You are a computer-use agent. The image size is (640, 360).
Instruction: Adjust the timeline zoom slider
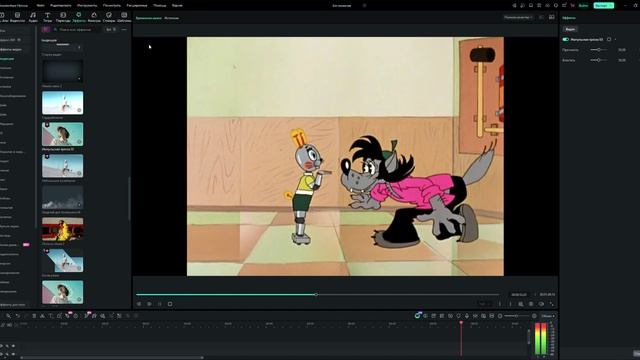(516, 316)
